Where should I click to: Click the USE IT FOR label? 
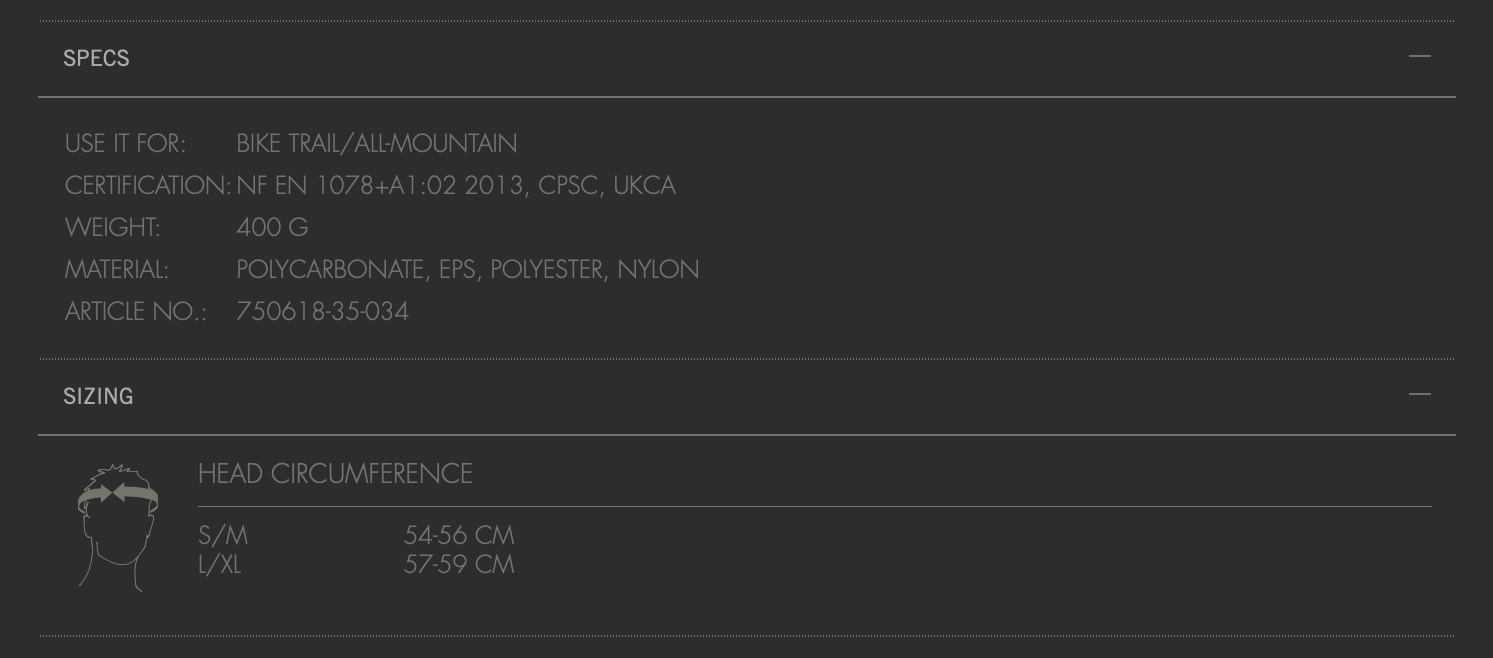coord(125,143)
